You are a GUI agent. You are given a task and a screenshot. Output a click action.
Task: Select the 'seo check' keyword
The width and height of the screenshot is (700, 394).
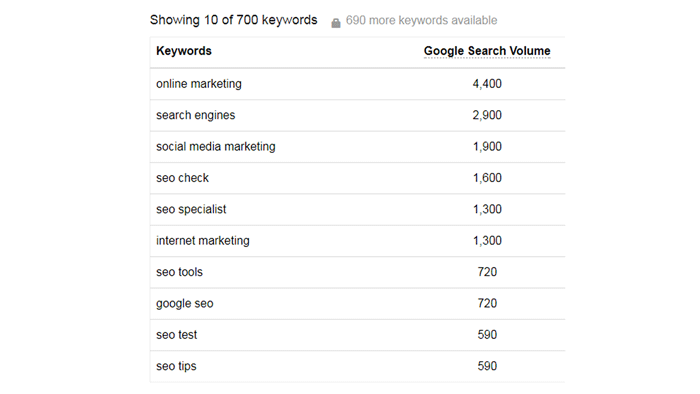pos(182,178)
